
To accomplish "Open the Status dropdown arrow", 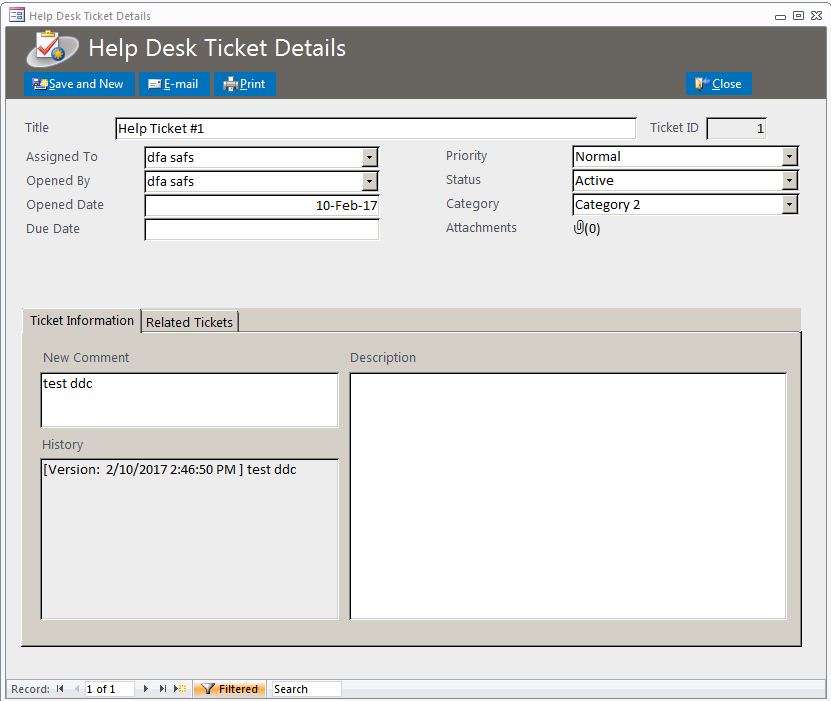I will tap(790, 181).
